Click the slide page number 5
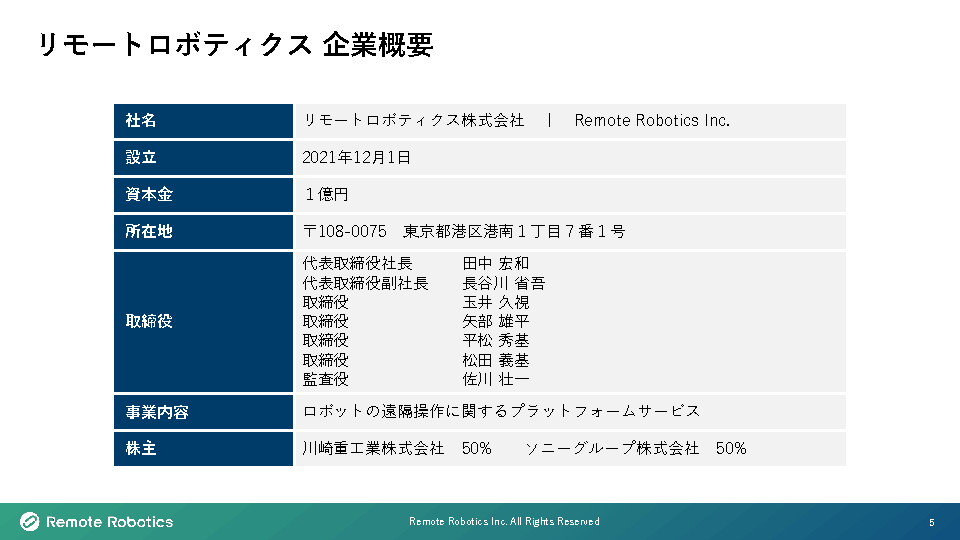The height and width of the screenshot is (540, 960). click(x=932, y=523)
